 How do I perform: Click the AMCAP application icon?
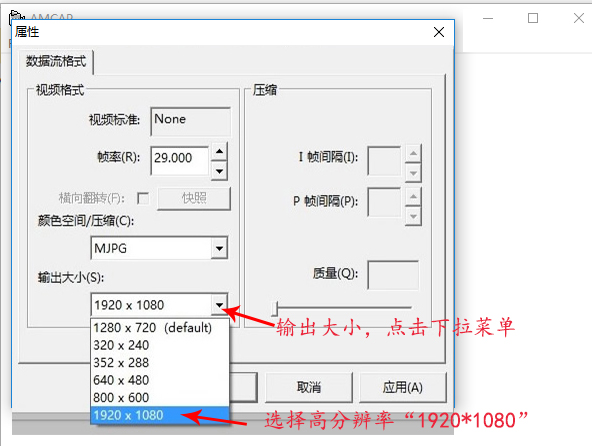17,17
